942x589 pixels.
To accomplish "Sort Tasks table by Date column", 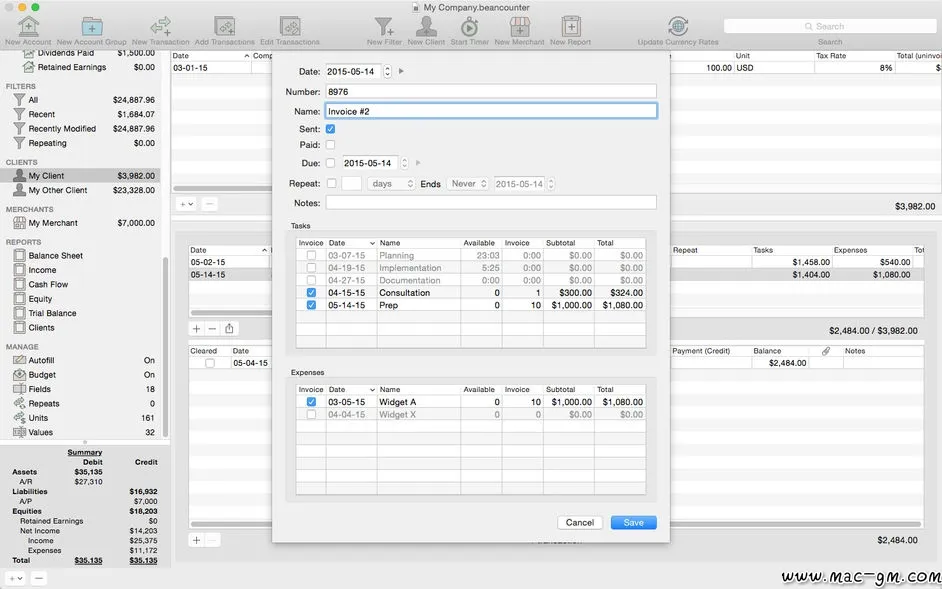I will pos(352,243).
